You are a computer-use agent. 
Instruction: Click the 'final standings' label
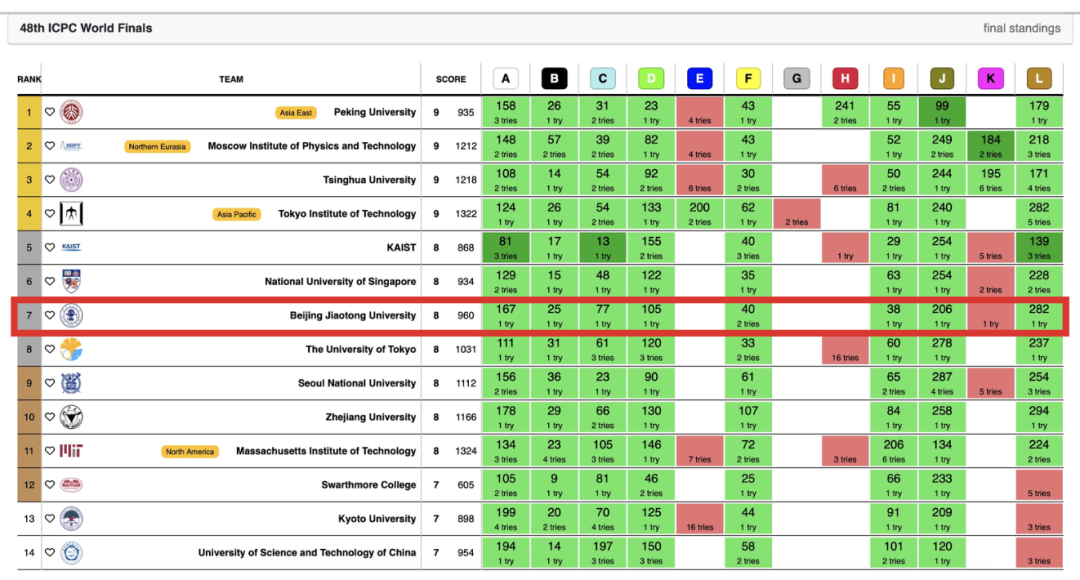coord(1021,28)
